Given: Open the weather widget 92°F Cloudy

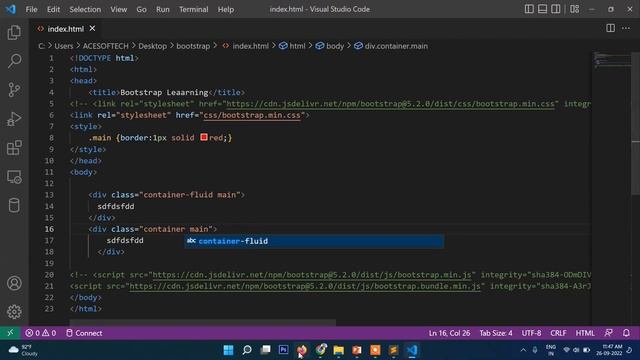Looking at the screenshot, I should click(x=24, y=350).
